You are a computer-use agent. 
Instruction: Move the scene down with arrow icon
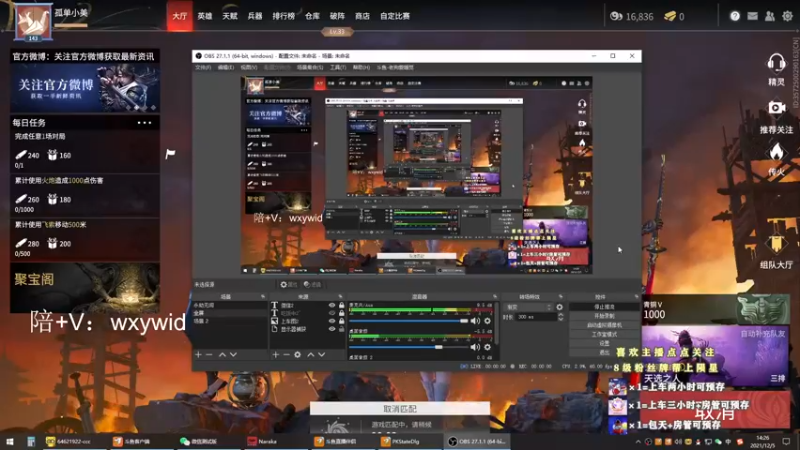(x=233, y=355)
